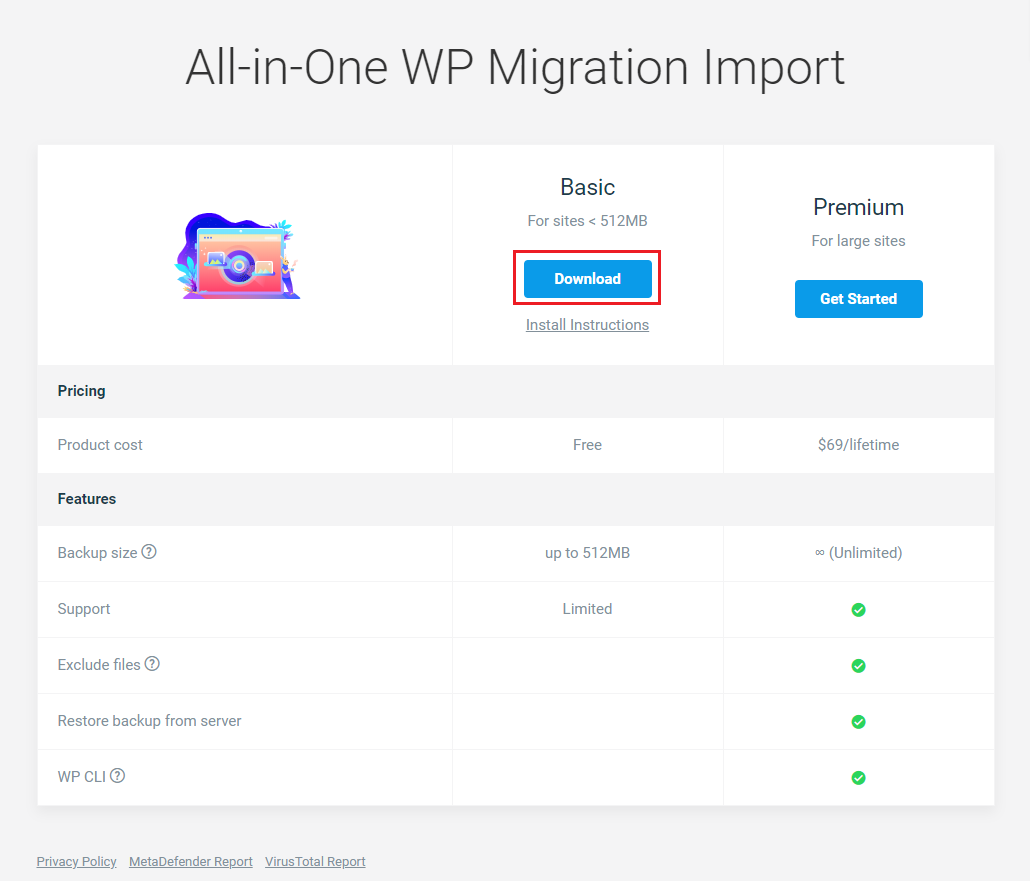Click the green checkmark in WP CLI row
Screen dimensions: 1030x881
coord(858,777)
